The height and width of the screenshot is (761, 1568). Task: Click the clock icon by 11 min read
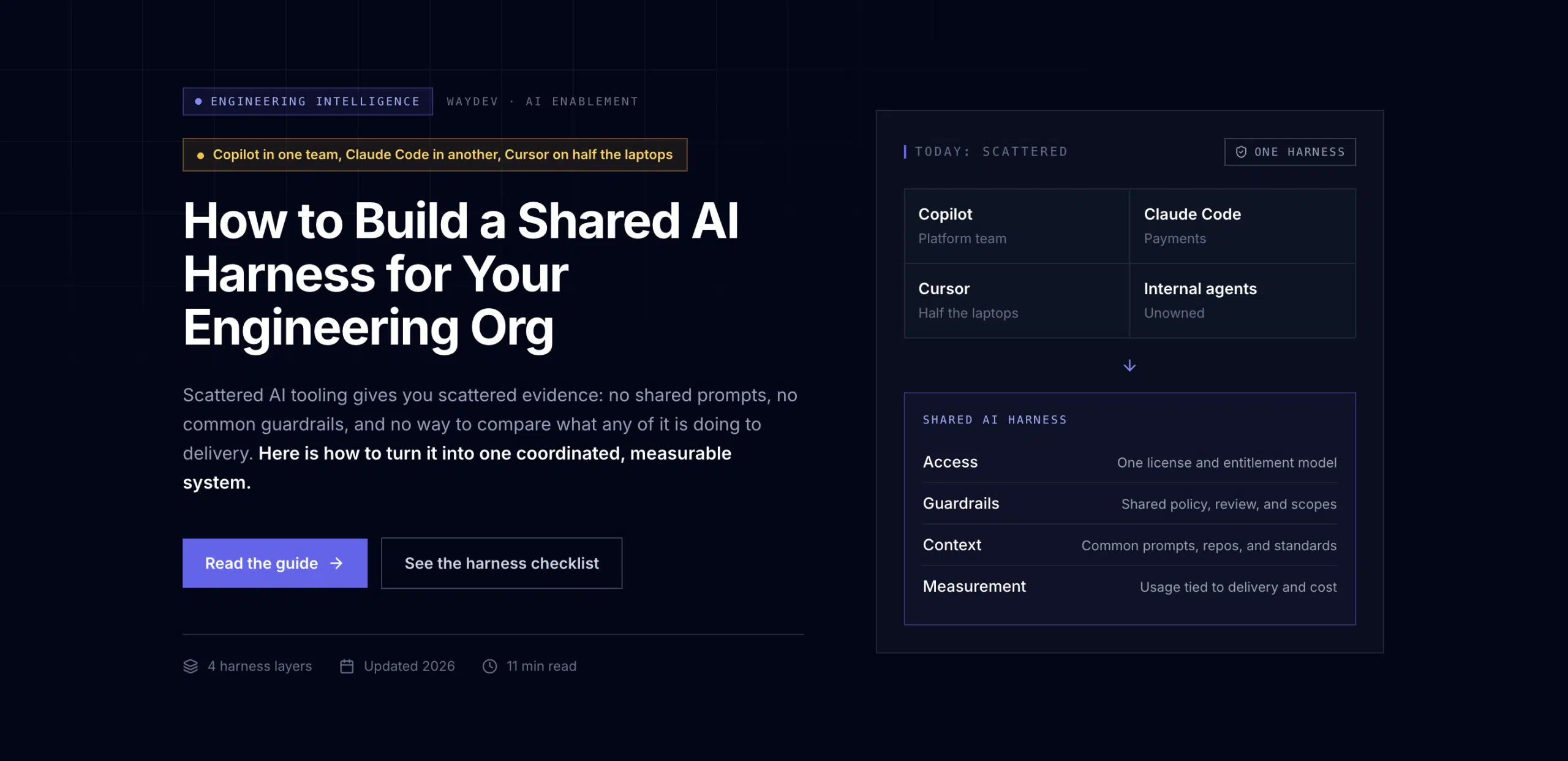tap(490, 666)
